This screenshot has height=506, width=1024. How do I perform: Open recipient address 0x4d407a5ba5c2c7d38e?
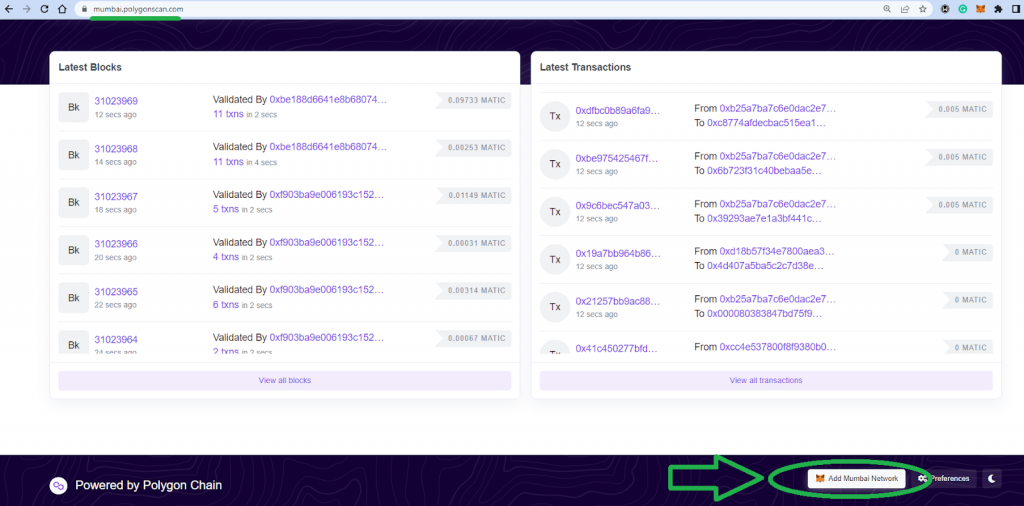click(765, 266)
